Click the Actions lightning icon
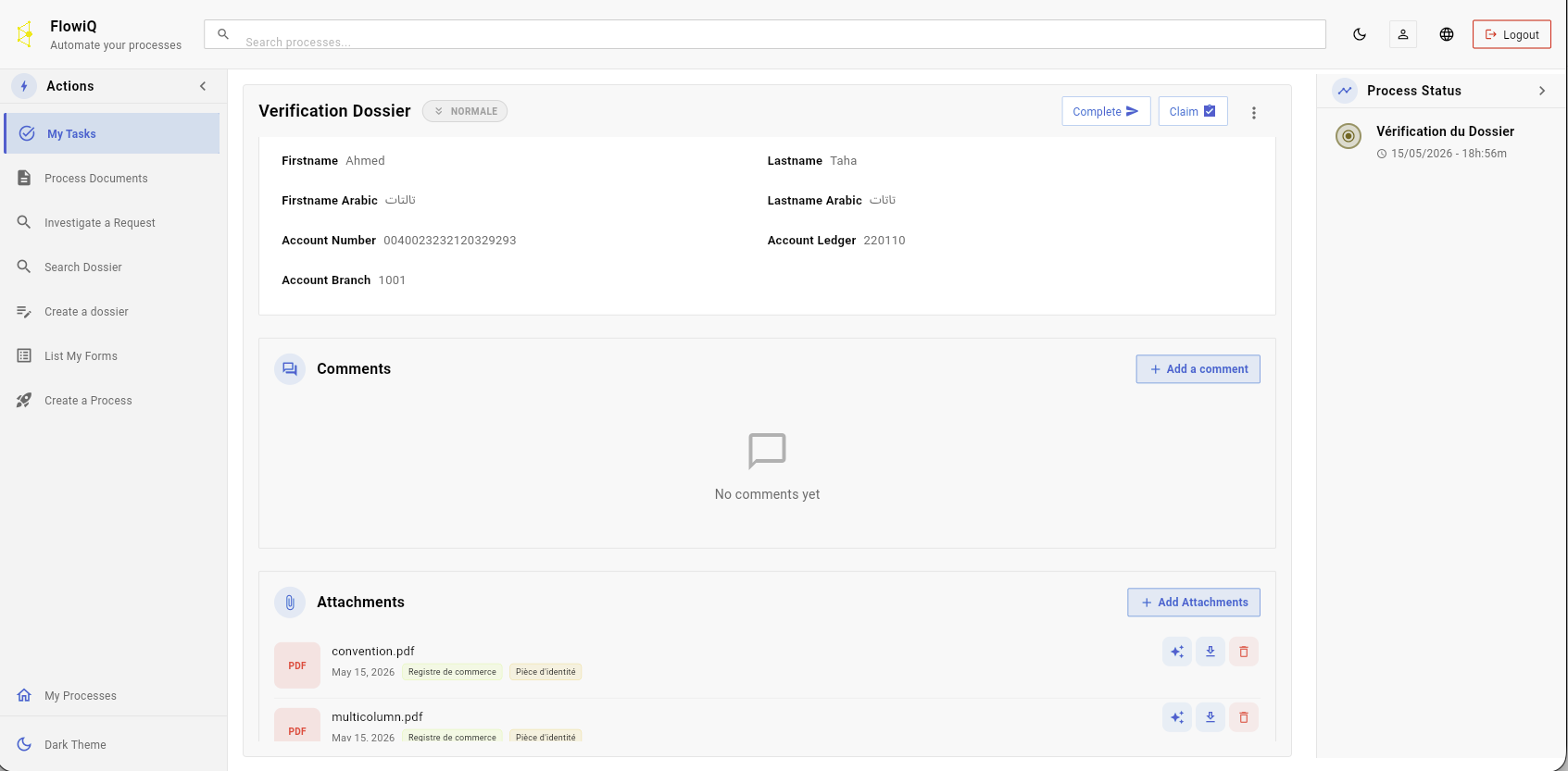Viewport: 1568px width, 771px height. coord(24,86)
